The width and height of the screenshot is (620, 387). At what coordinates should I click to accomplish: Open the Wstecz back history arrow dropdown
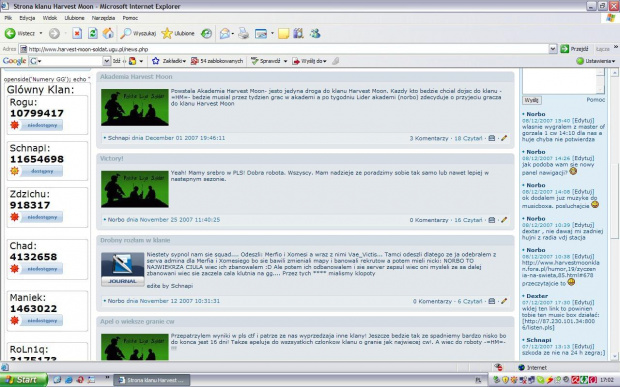click(x=41, y=34)
